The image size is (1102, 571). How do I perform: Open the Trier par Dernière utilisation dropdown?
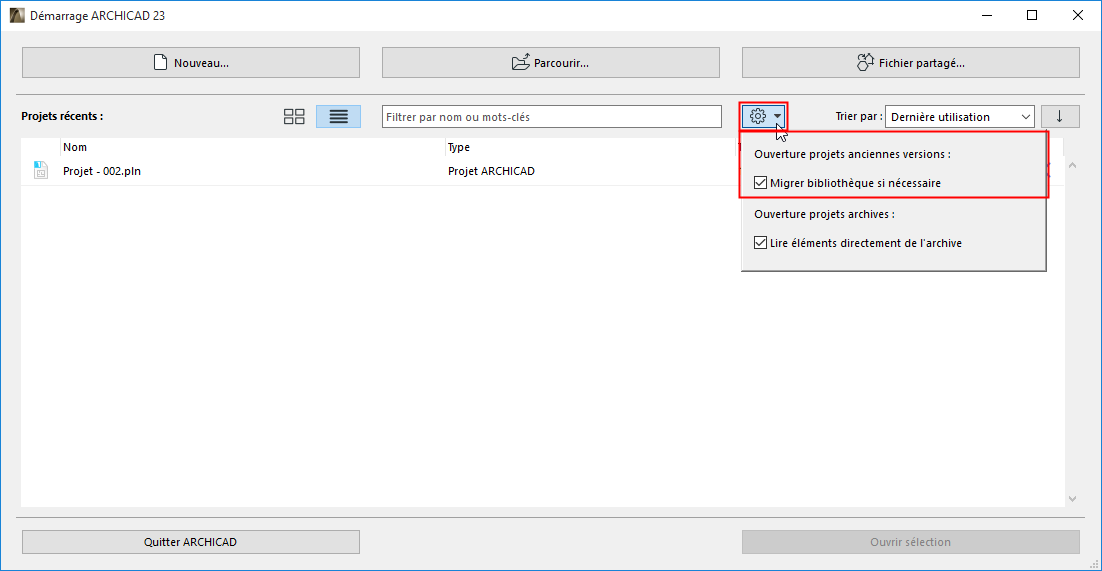pyautogui.click(x=959, y=117)
